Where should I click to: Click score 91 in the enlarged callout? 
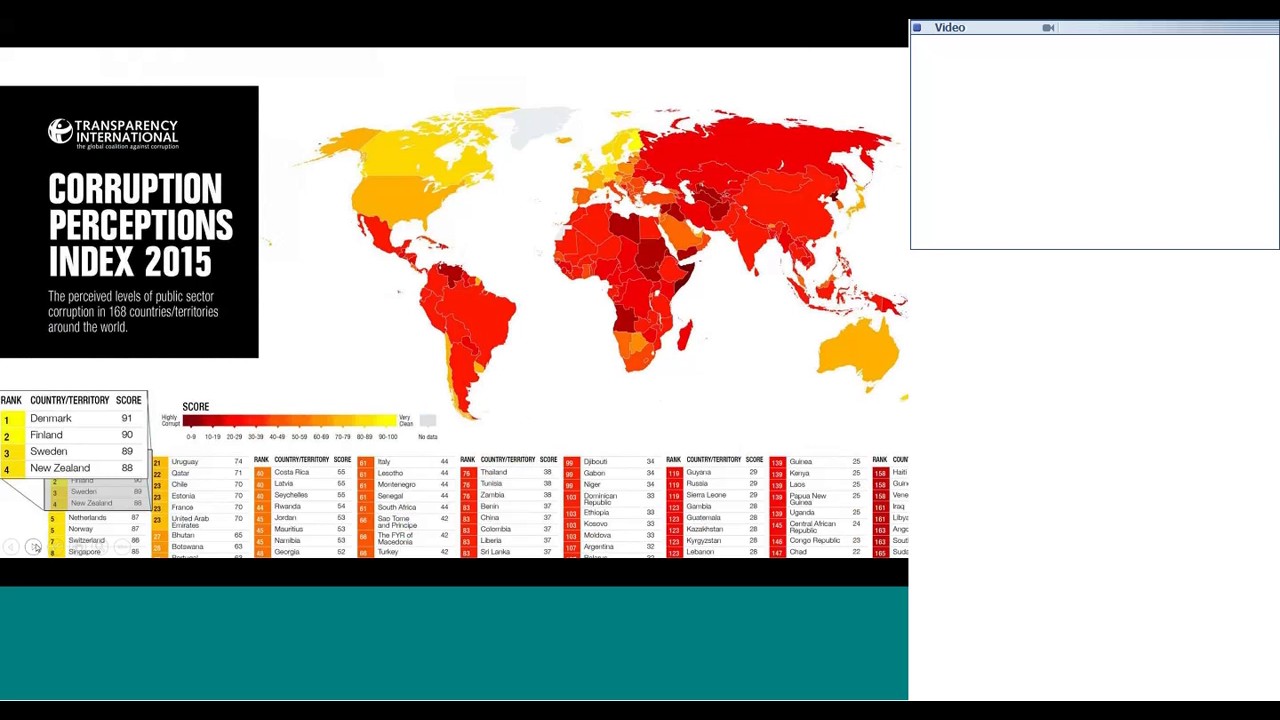pyautogui.click(x=126, y=418)
